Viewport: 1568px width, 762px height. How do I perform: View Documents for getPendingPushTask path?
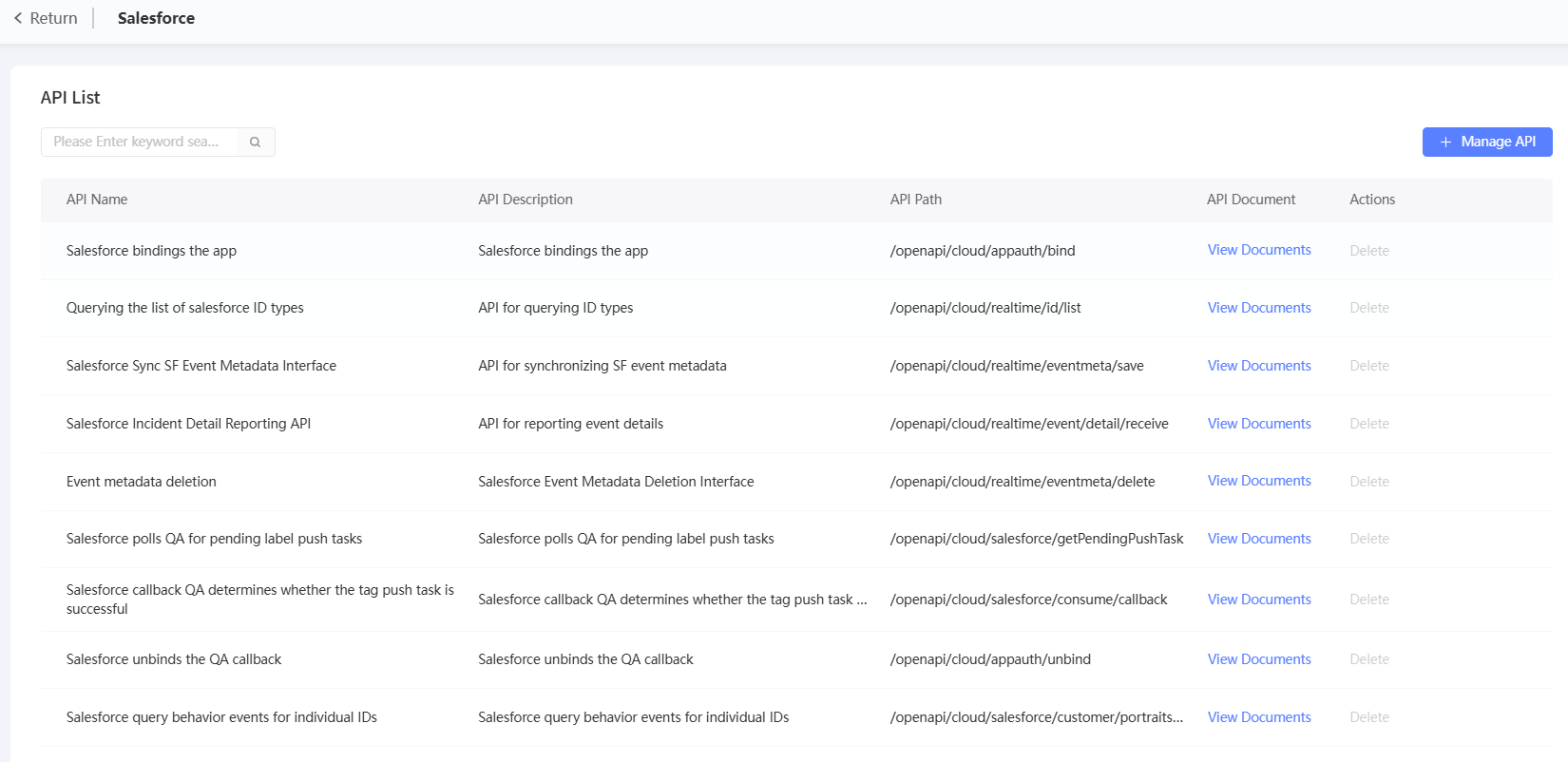click(1259, 539)
